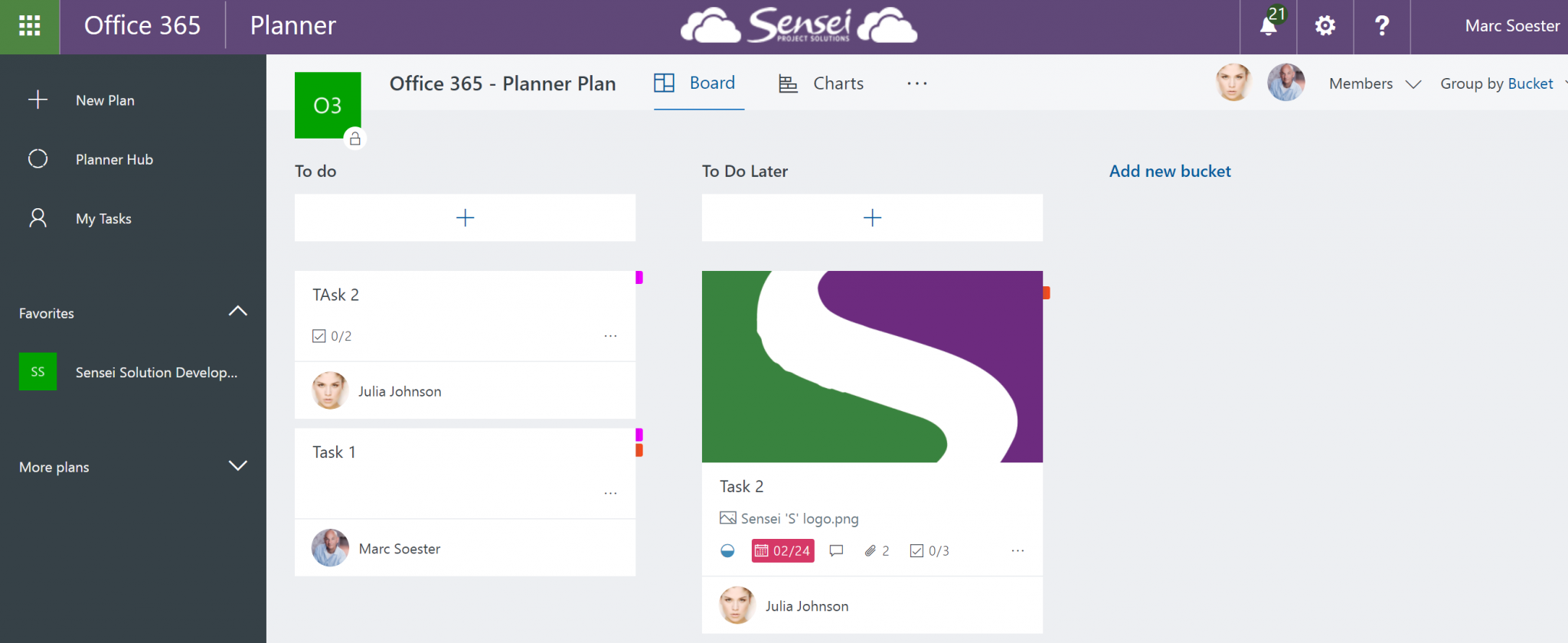This screenshot has height=643, width=1568.
Task: Click the To Do Later bucket name
Action: pos(745,171)
